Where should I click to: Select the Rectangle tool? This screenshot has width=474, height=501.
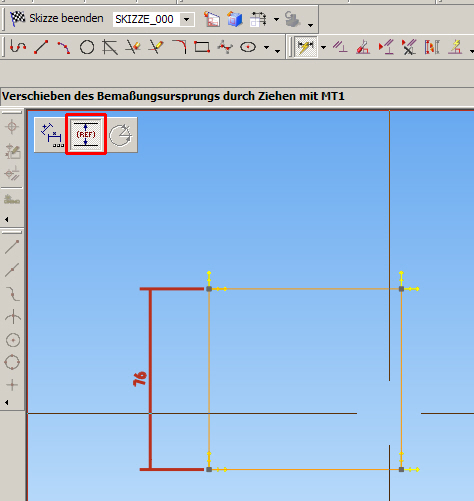click(x=202, y=47)
